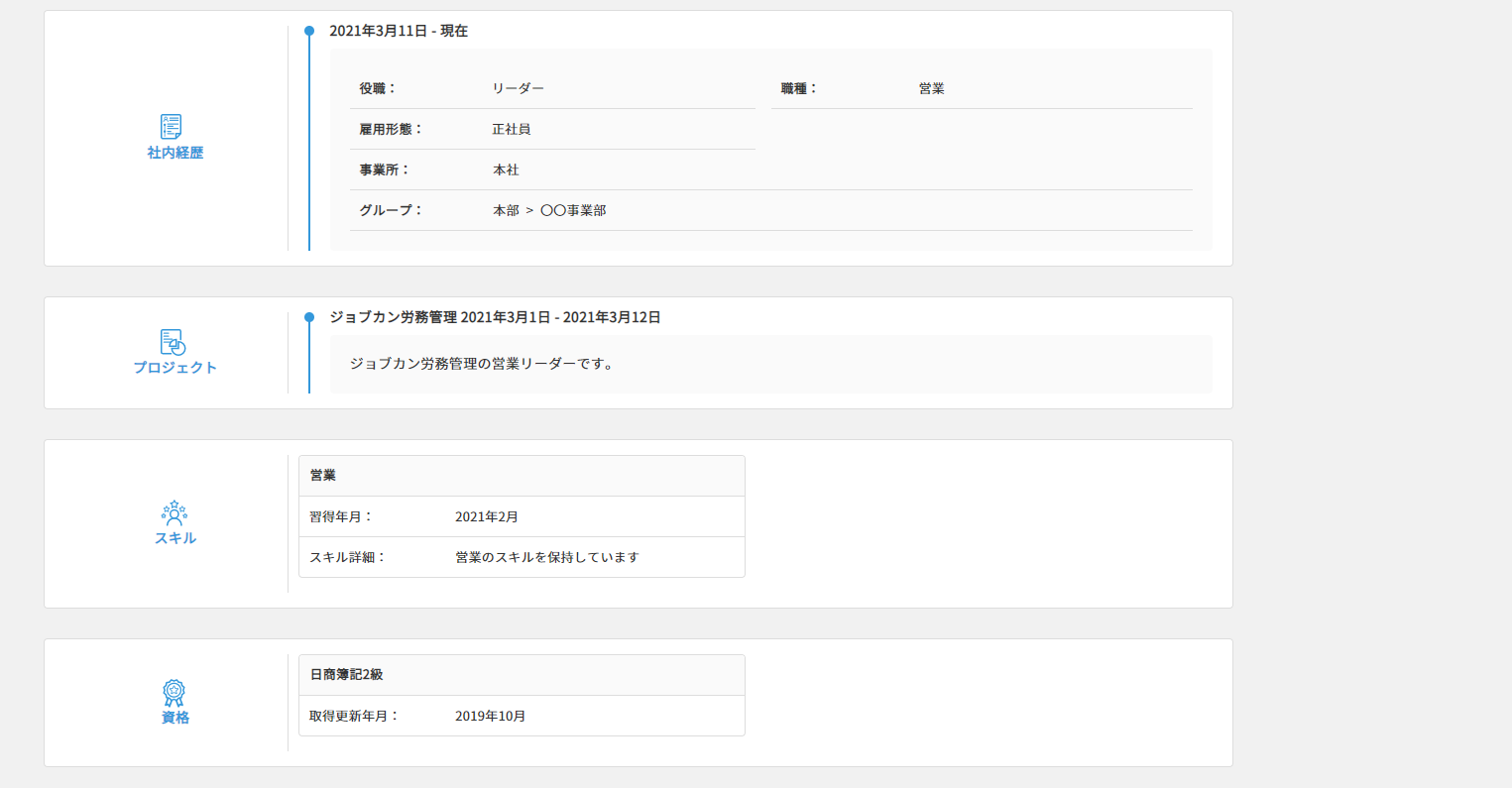The width and height of the screenshot is (1512, 788).
Task: Select the 社内経歴 section label
Action: click(175, 153)
